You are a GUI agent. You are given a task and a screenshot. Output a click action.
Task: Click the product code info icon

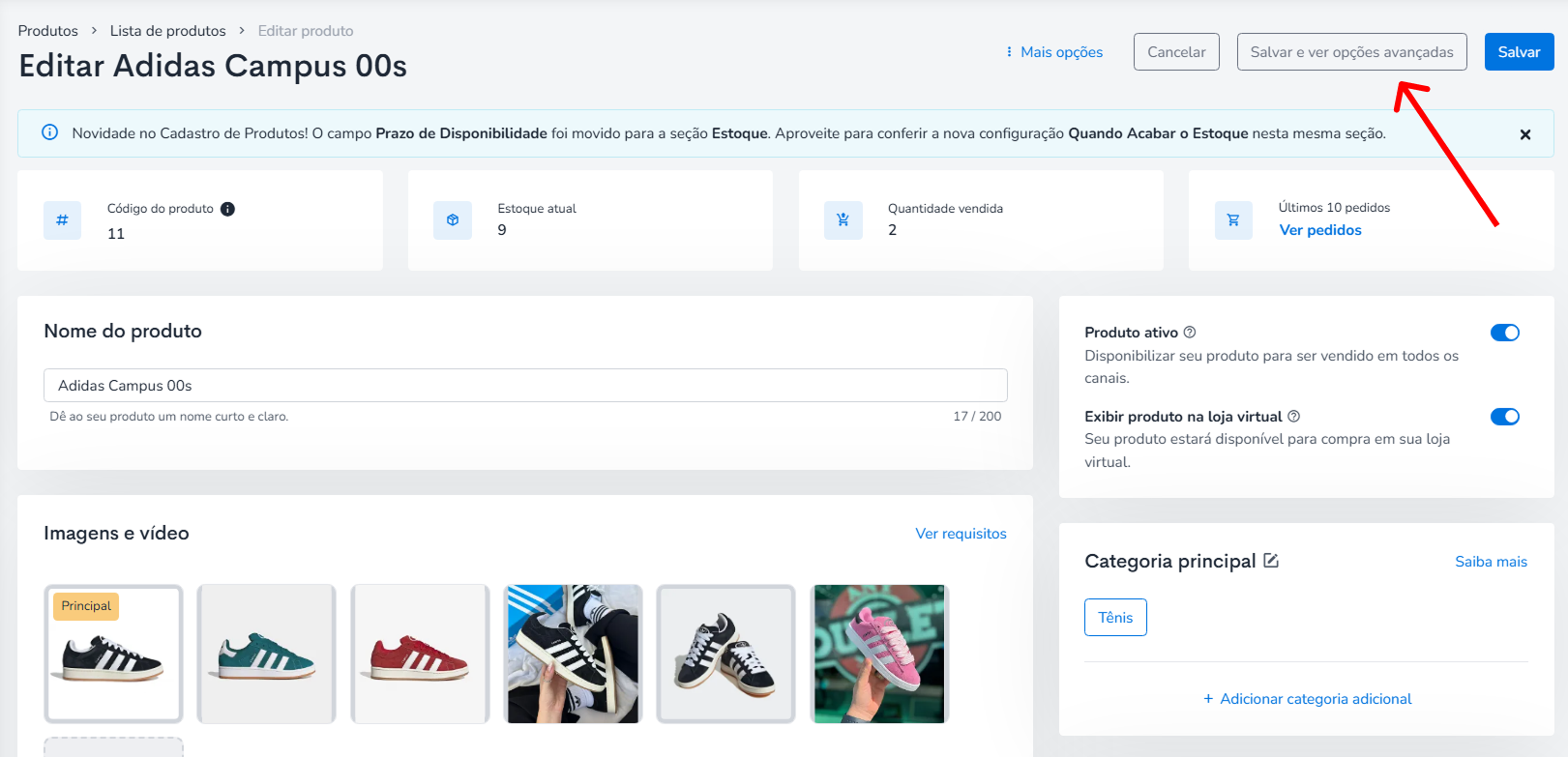227,209
